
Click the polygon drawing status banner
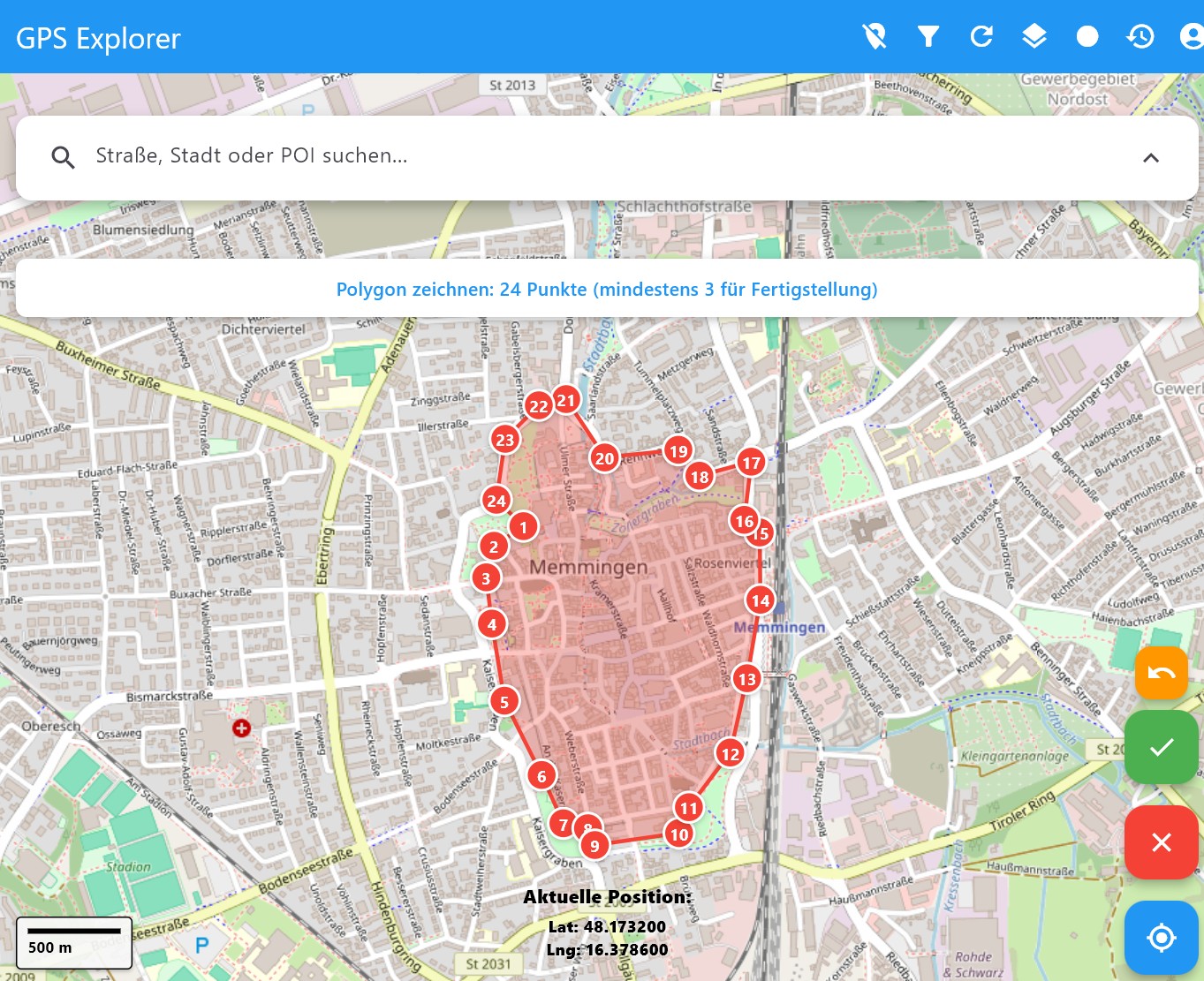(607, 289)
